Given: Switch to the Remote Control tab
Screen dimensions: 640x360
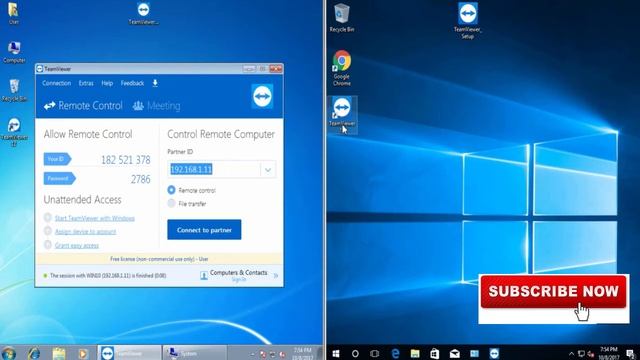Looking at the screenshot, I should pyautogui.click(x=83, y=106).
